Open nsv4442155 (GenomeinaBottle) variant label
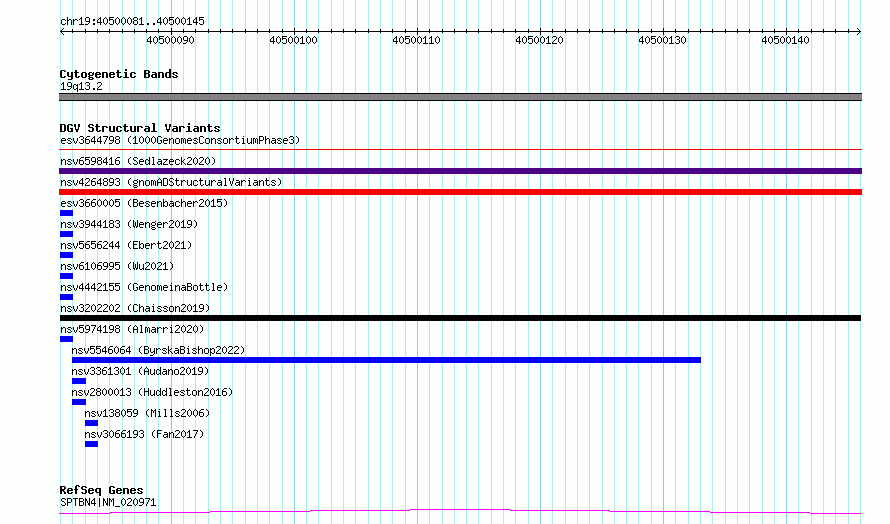This screenshot has width=890, height=524. click(x=144, y=287)
